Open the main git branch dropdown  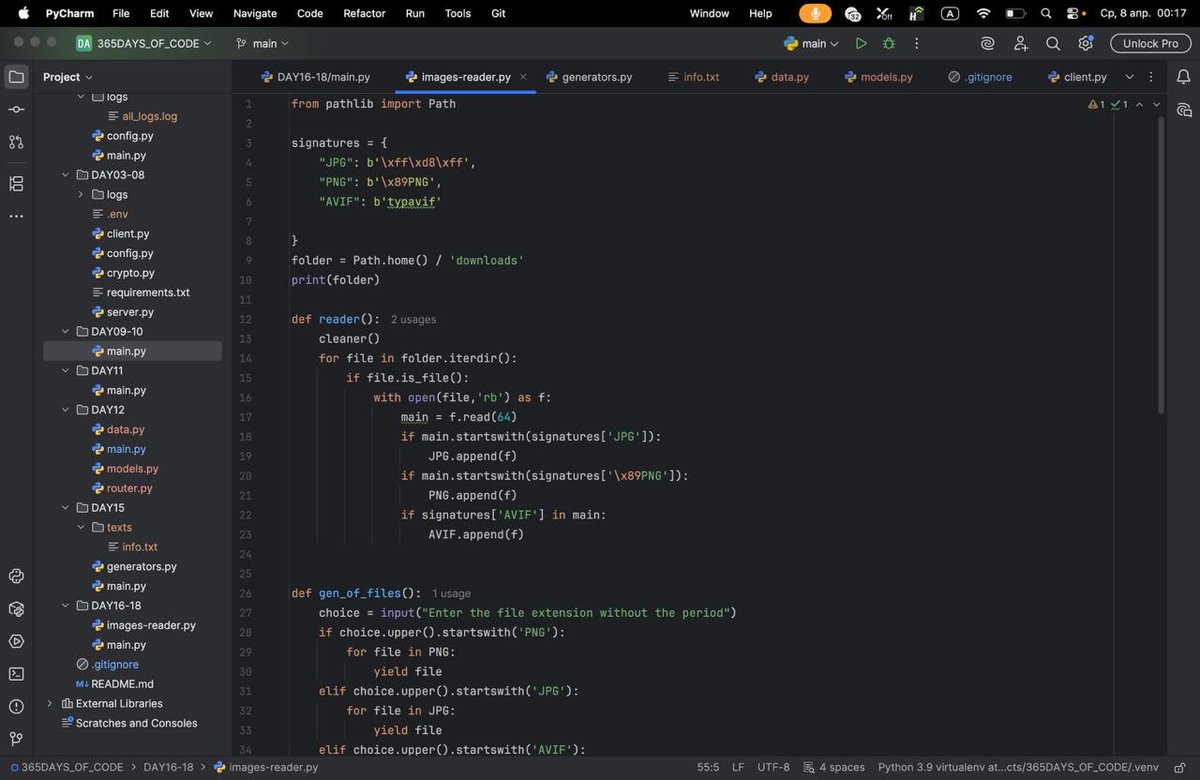(x=262, y=44)
